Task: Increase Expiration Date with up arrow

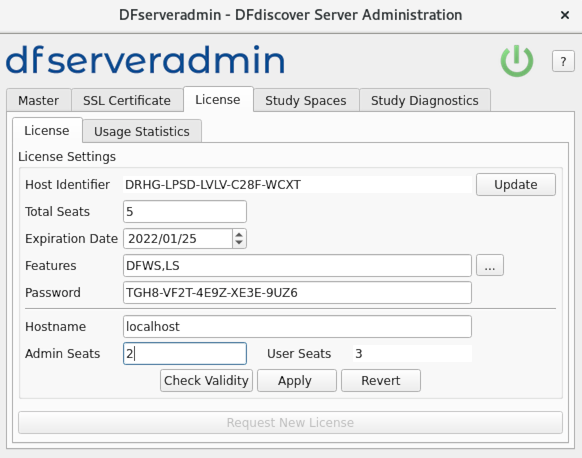Action: click(239, 234)
